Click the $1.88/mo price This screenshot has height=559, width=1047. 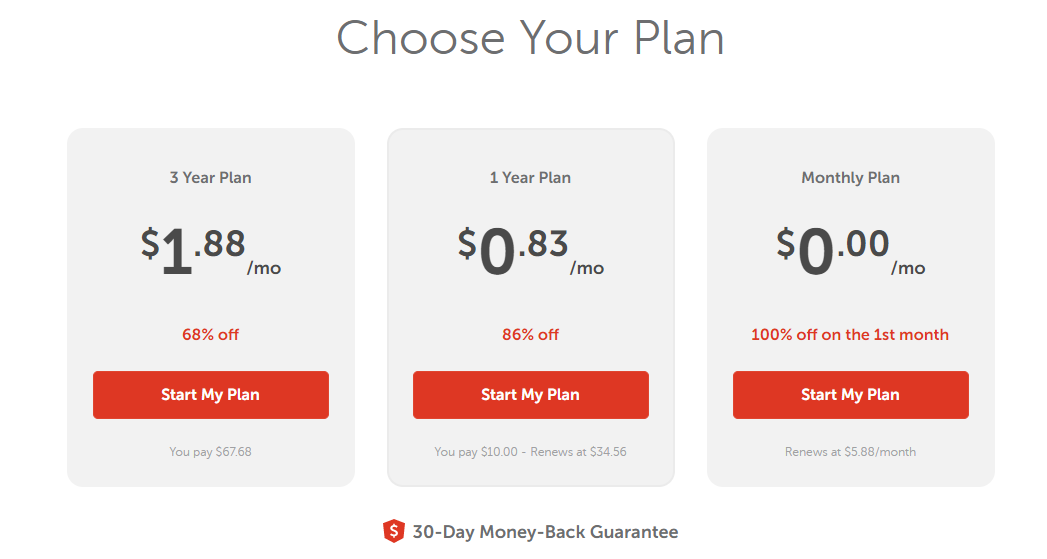pos(210,251)
